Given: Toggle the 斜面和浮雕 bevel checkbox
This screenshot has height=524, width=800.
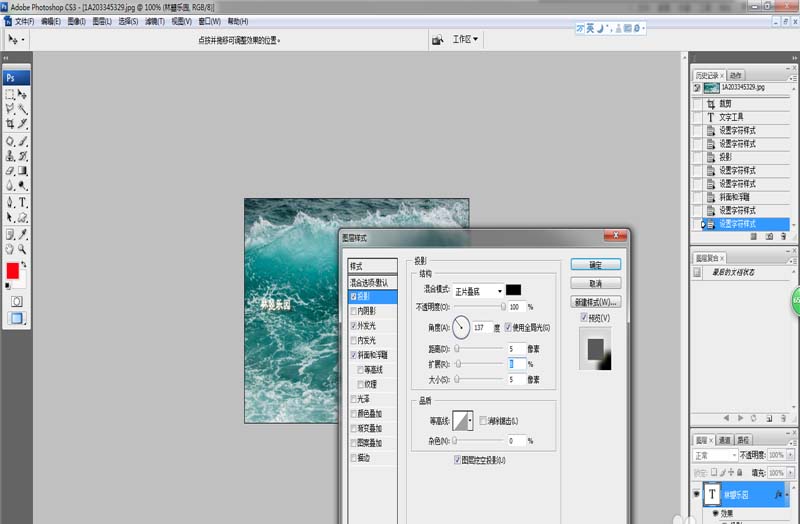Looking at the screenshot, I should tap(353, 355).
